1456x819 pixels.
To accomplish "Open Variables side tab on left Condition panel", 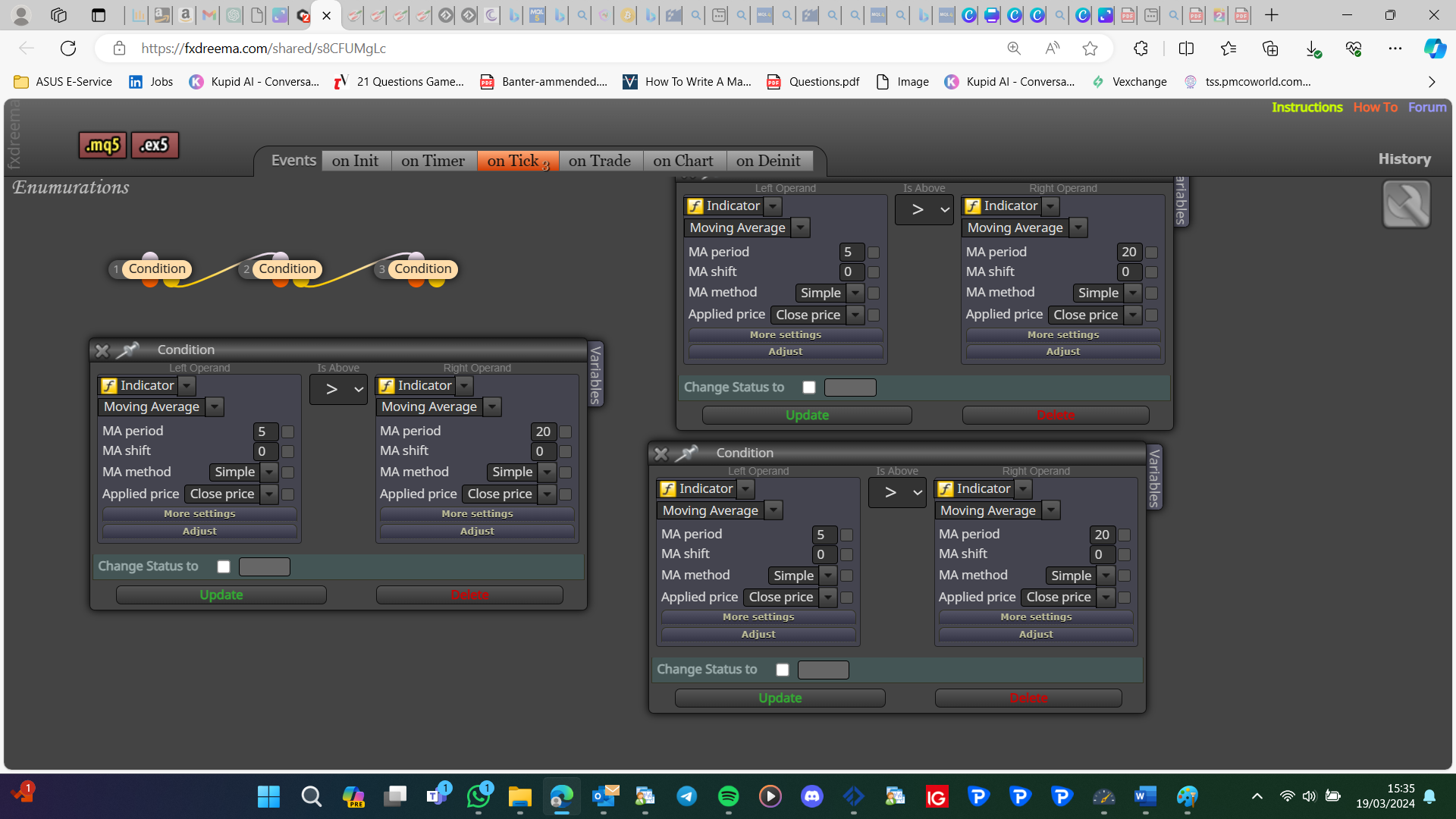I will point(596,374).
